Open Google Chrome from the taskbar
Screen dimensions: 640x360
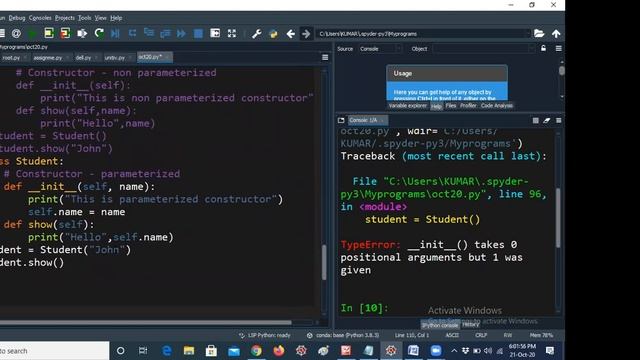point(256,351)
